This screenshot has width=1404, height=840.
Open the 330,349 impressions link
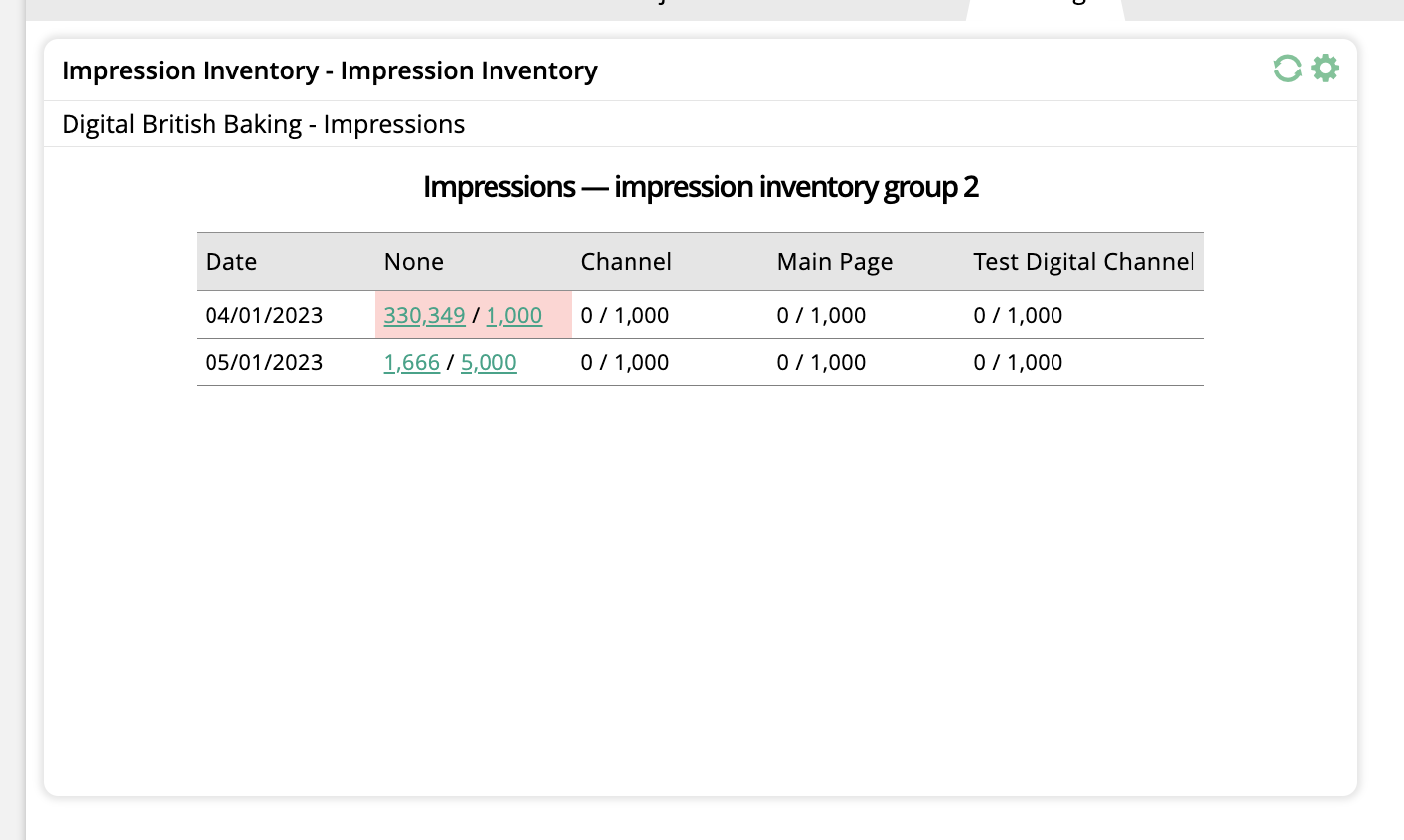(424, 315)
